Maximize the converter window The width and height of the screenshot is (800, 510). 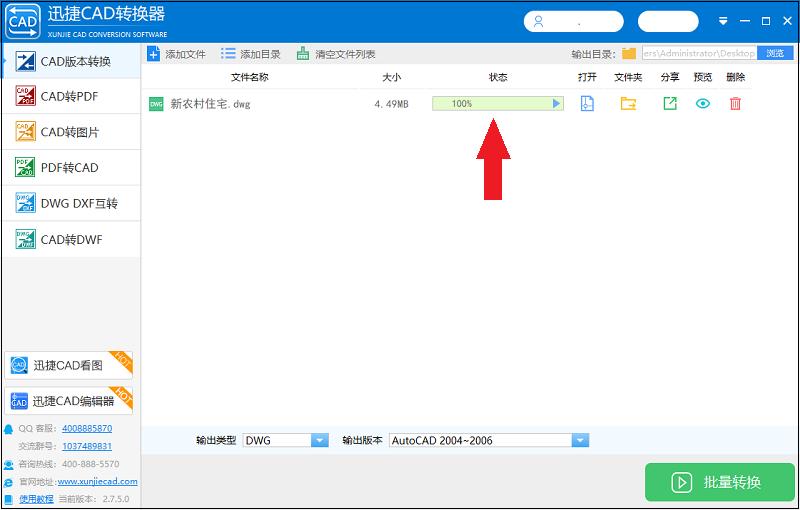766,21
